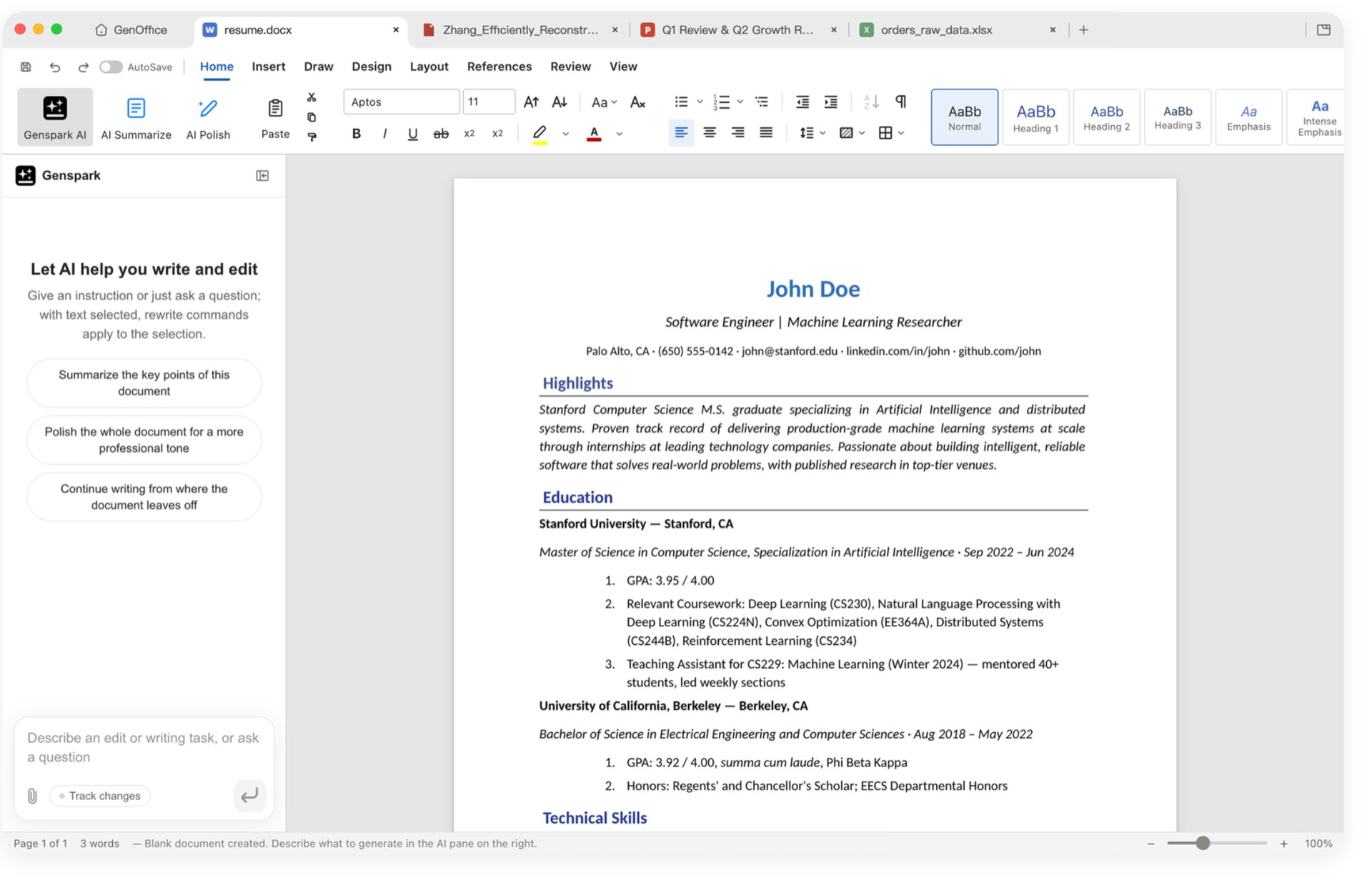Click the attachment paperclip icon
The height and width of the screenshot is (883, 1372).
(x=32, y=796)
